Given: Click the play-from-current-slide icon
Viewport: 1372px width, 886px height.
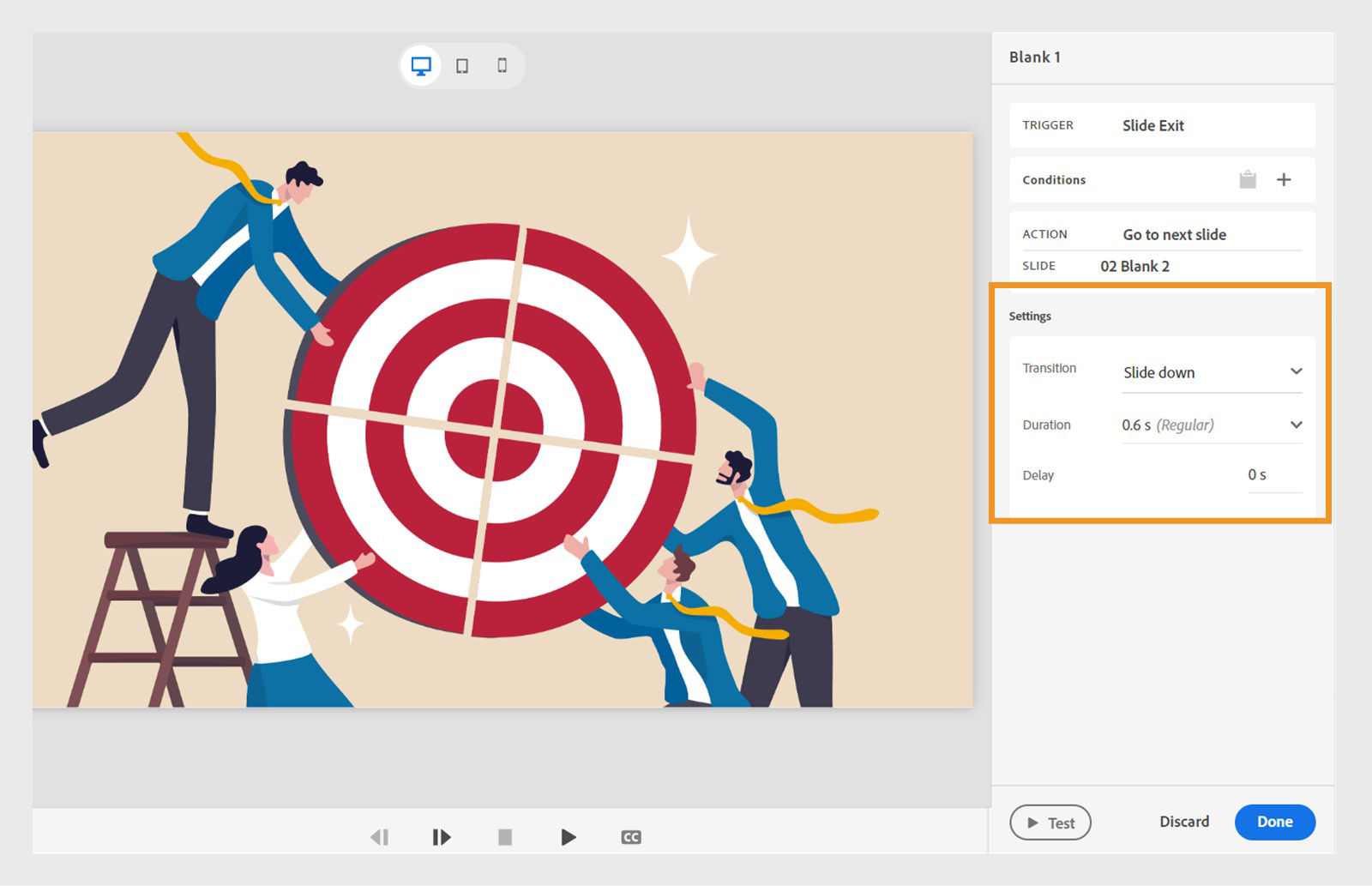Looking at the screenshot, I should pyautogui.click(x=441, y=836).
